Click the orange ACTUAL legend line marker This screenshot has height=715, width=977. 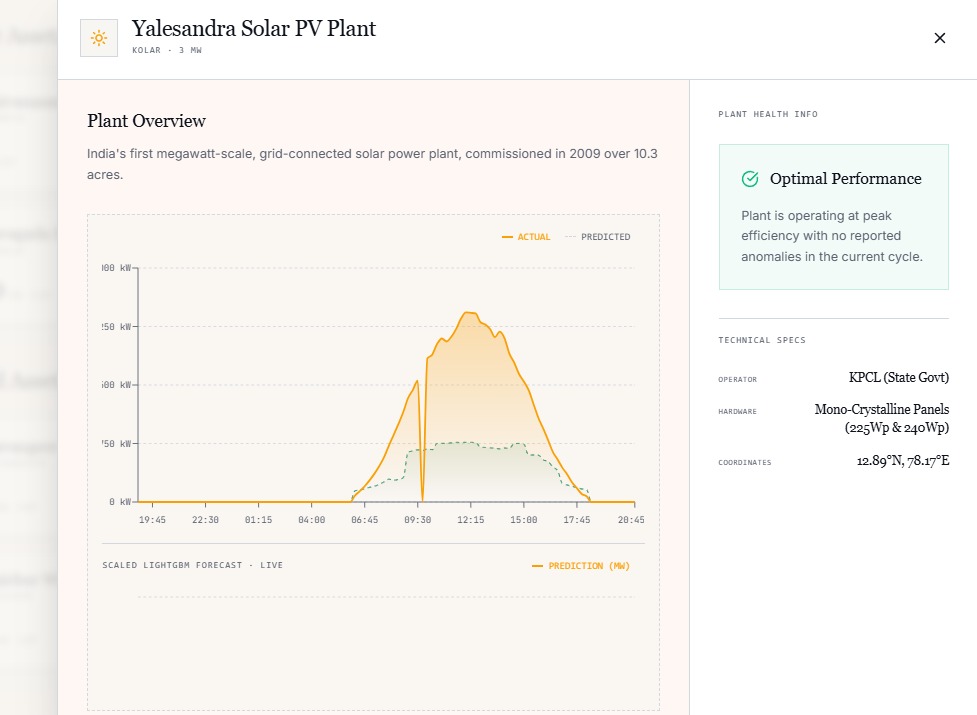(x=507, y=237)
